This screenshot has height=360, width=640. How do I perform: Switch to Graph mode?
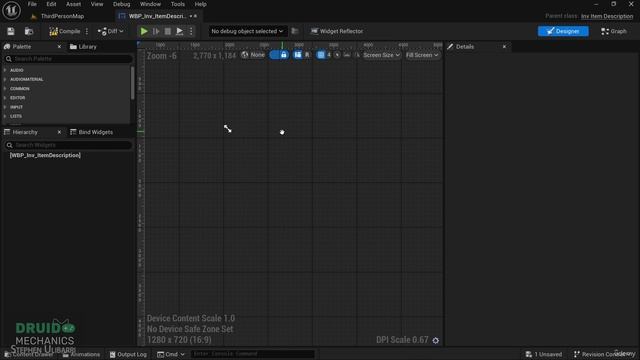pyautogui.click(x=613, y=31)
